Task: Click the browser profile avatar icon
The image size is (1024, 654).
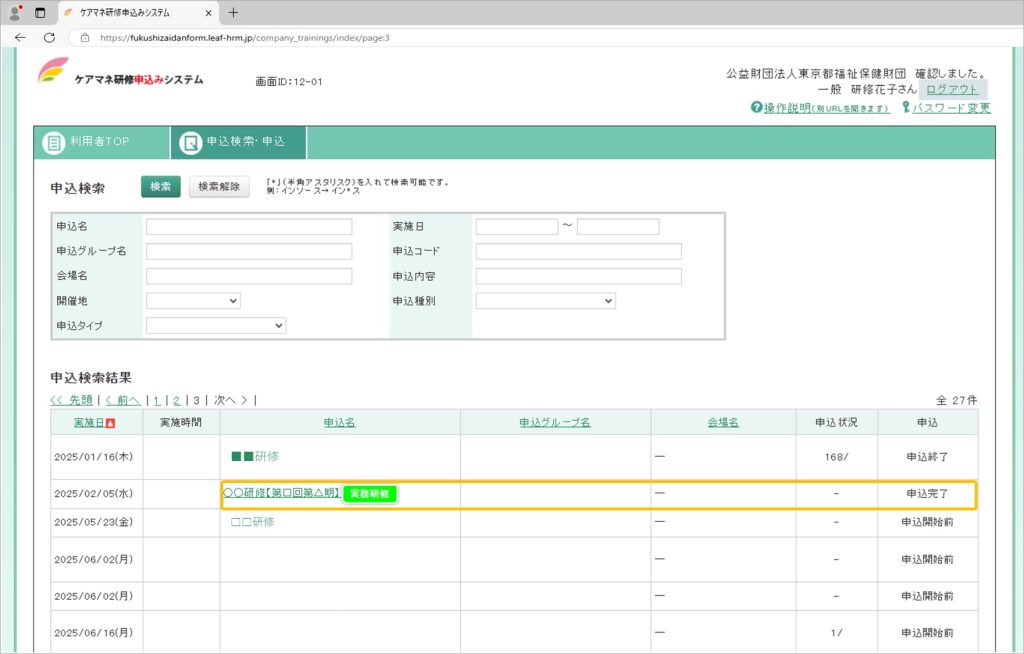Action: 15,12
